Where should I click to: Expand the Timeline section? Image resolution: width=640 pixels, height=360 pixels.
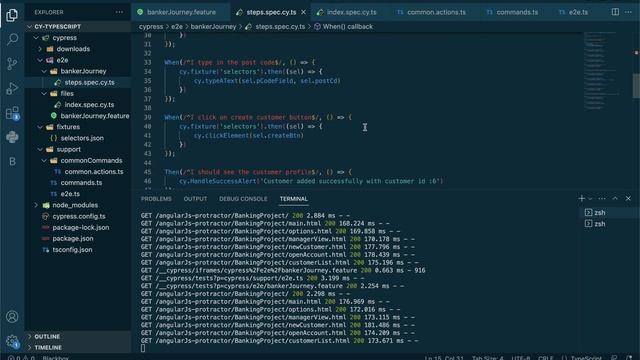(78, 347)
